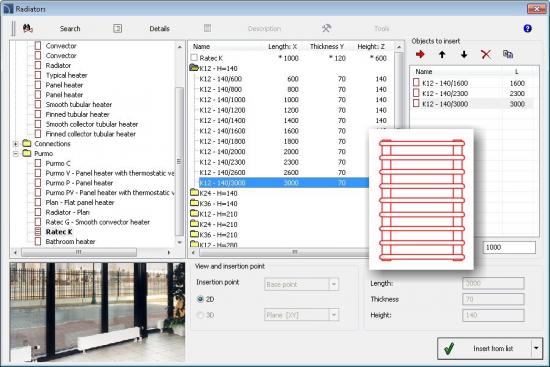Click the Description toolbar label
This screenshot has width=550, height=367.
point(264,29)
